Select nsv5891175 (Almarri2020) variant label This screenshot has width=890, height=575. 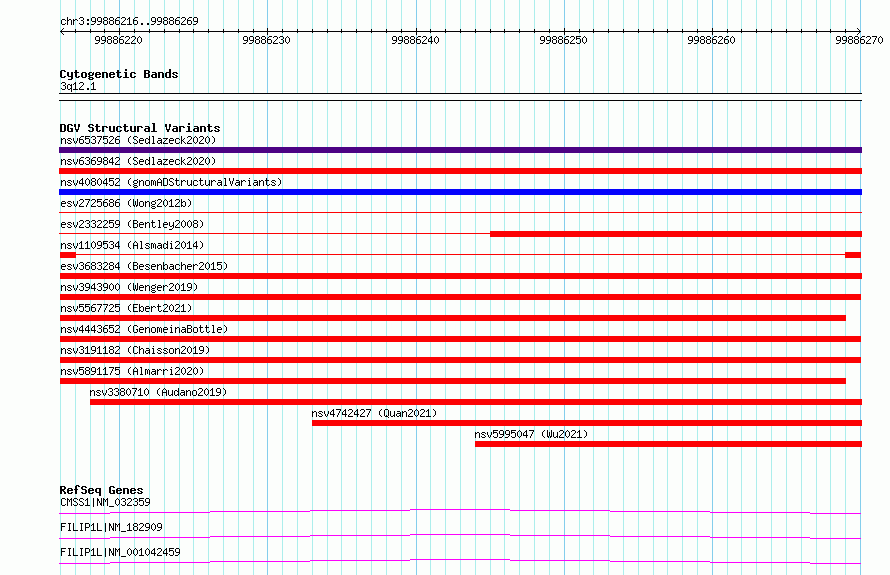(x=132, y=371)
